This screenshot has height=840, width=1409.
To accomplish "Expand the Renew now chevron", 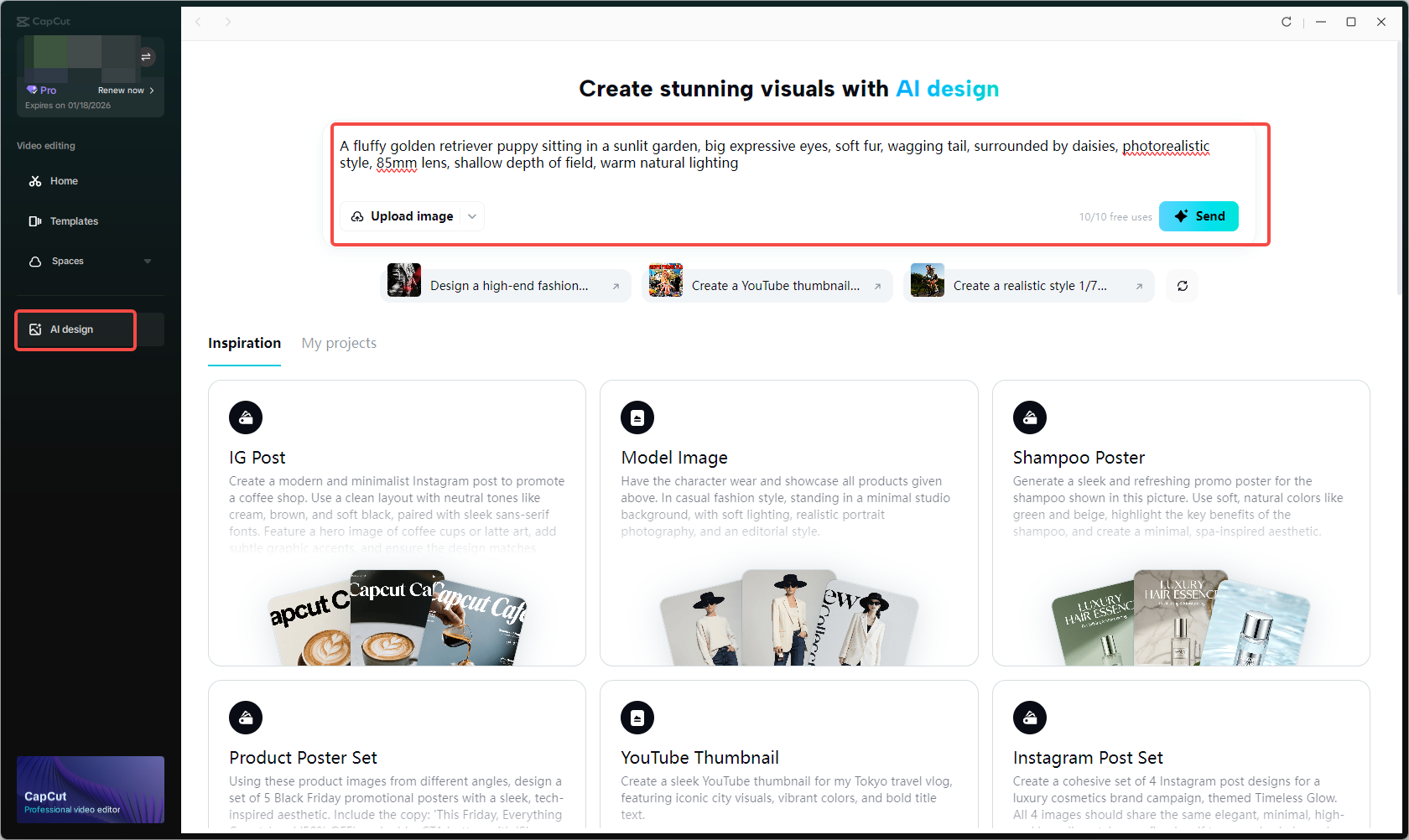I will tap(153, 90).
